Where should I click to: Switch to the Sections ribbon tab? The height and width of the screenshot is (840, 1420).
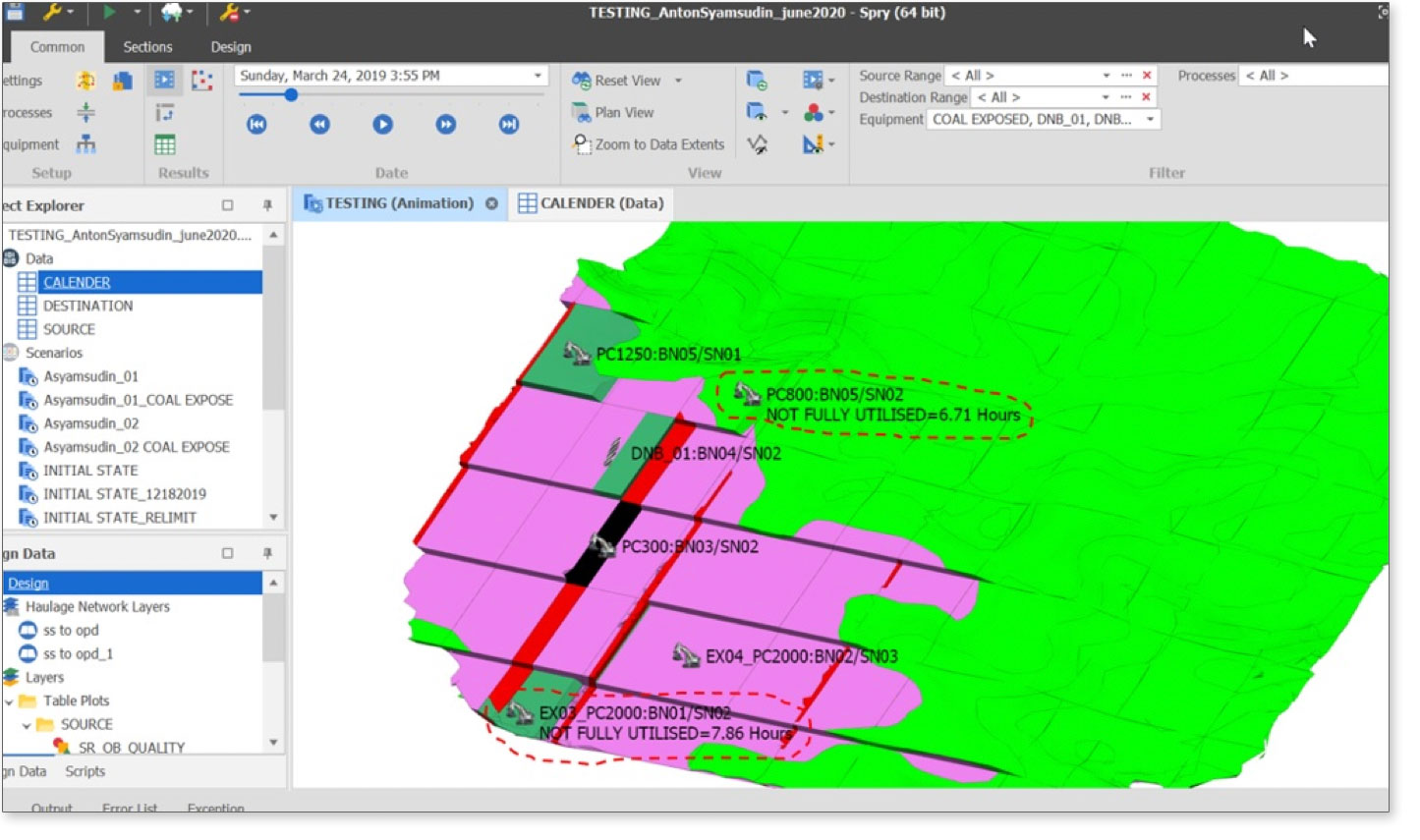click(x=147, y=47)
